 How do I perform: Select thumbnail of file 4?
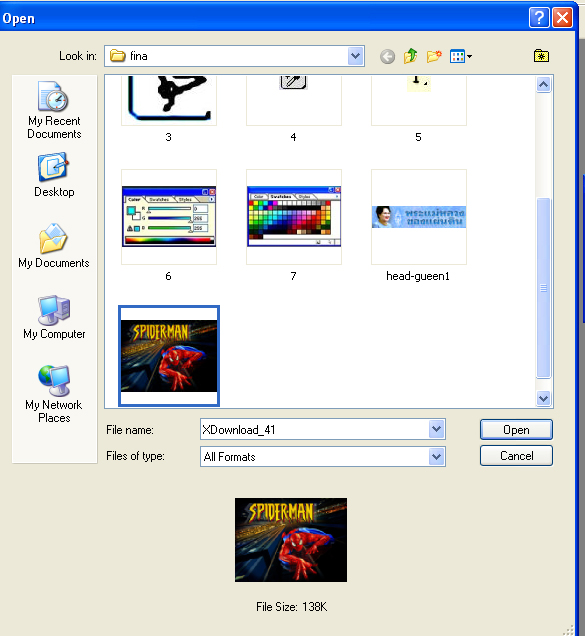(294, 100)
